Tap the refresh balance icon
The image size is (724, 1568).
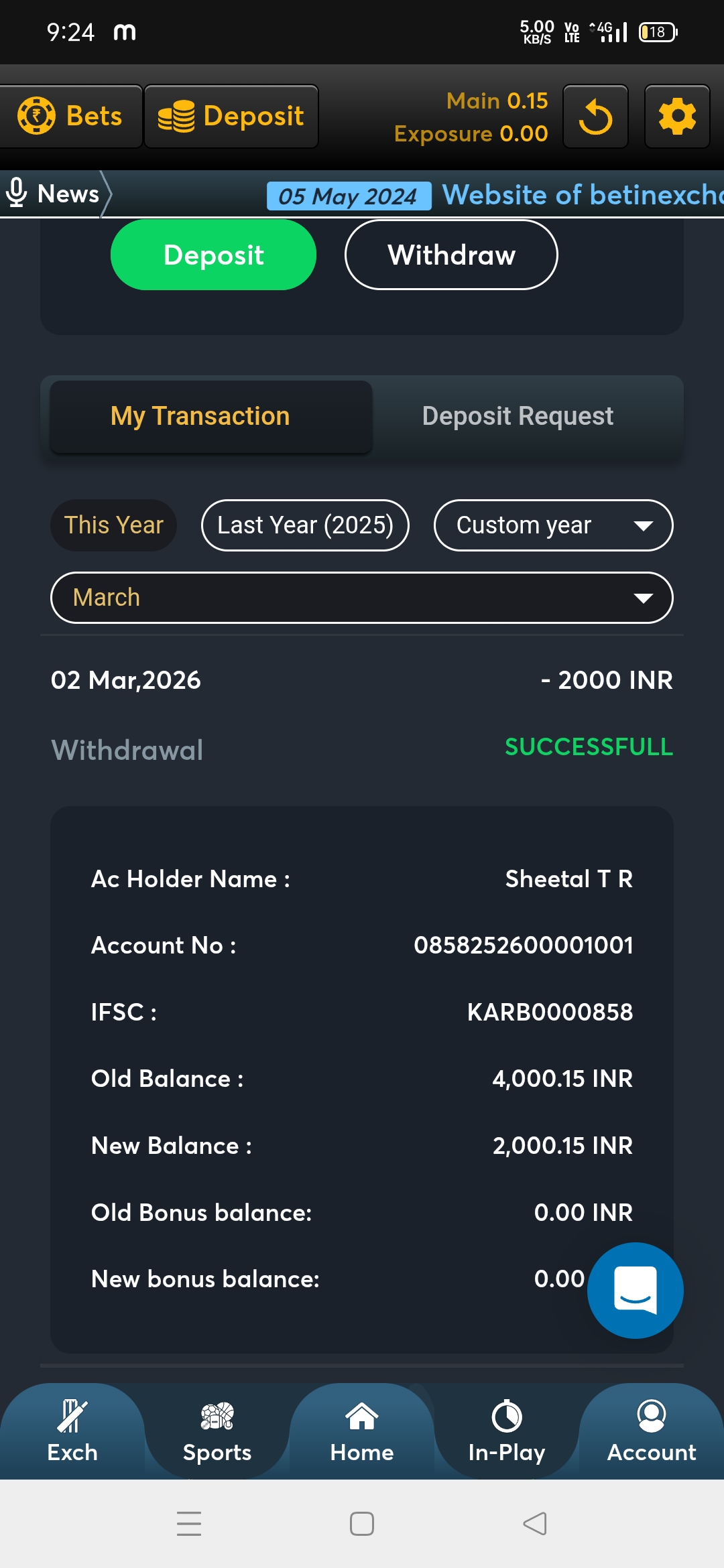pos(595,117)
